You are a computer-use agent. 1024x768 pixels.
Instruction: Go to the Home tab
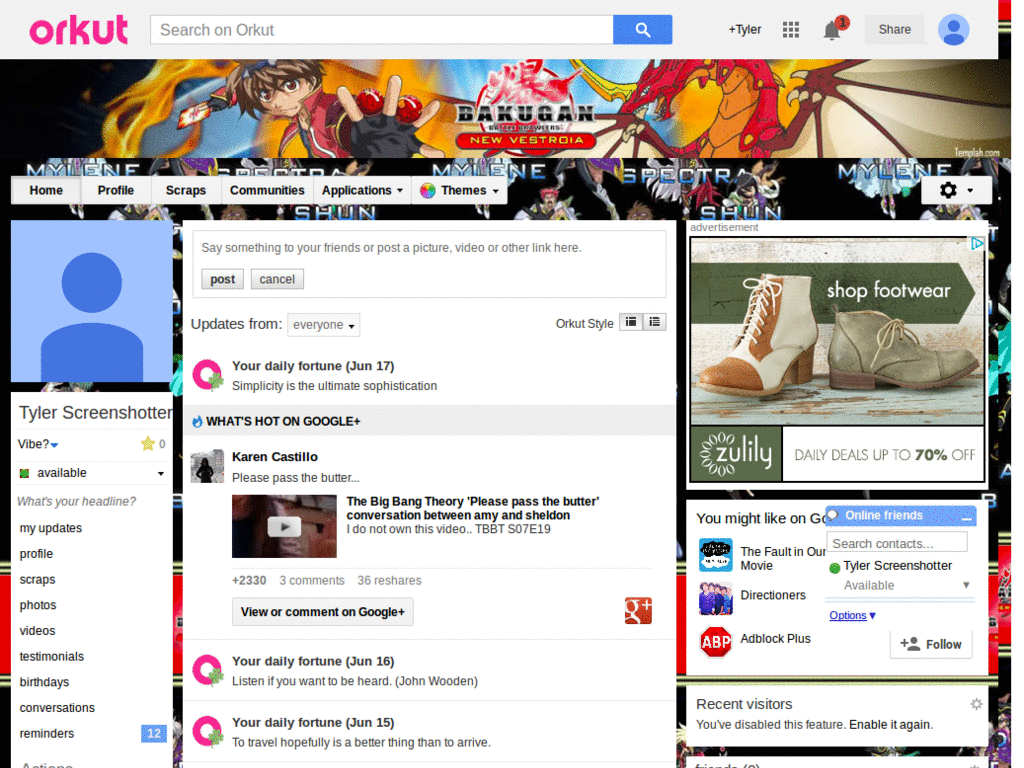click(x=46, y=191)
